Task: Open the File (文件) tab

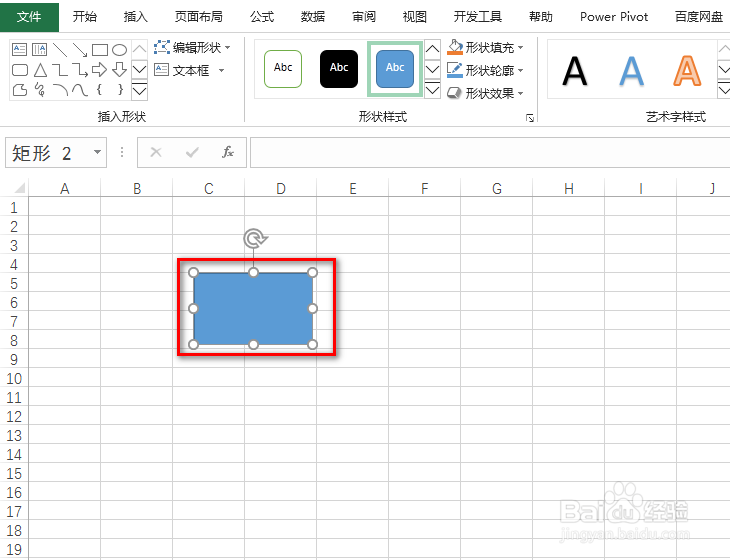Action: pyautogui.click(x=29, y=17)
